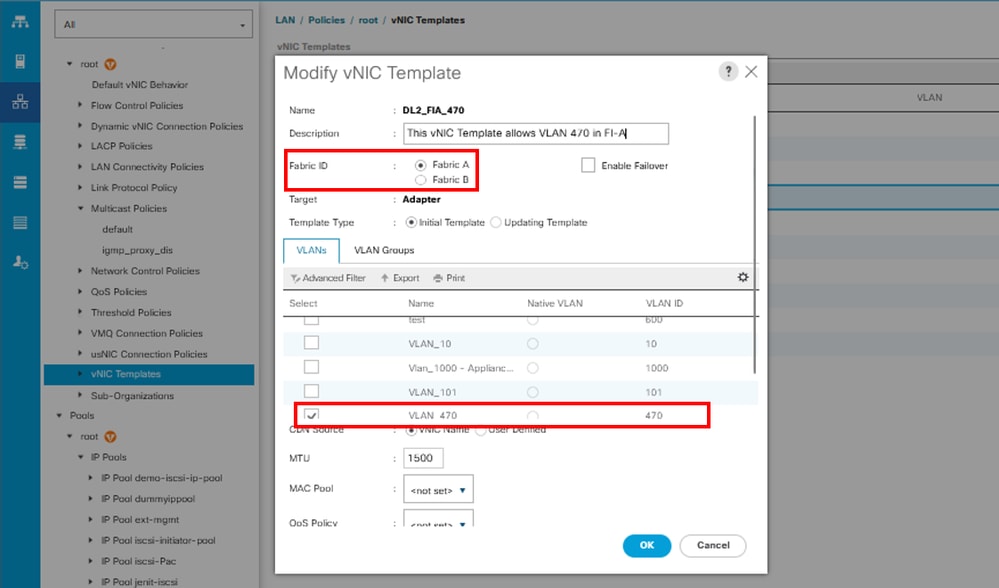Open the table settings gear icon

point(742,276)
